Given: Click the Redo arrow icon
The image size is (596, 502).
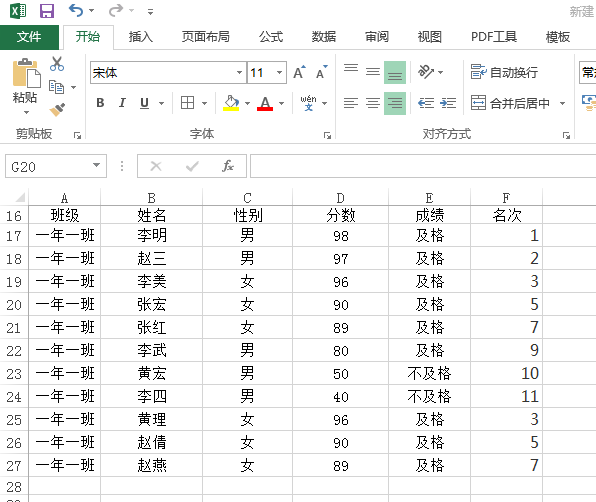Looking at the screenshot, I should click(x=116, y=11).
